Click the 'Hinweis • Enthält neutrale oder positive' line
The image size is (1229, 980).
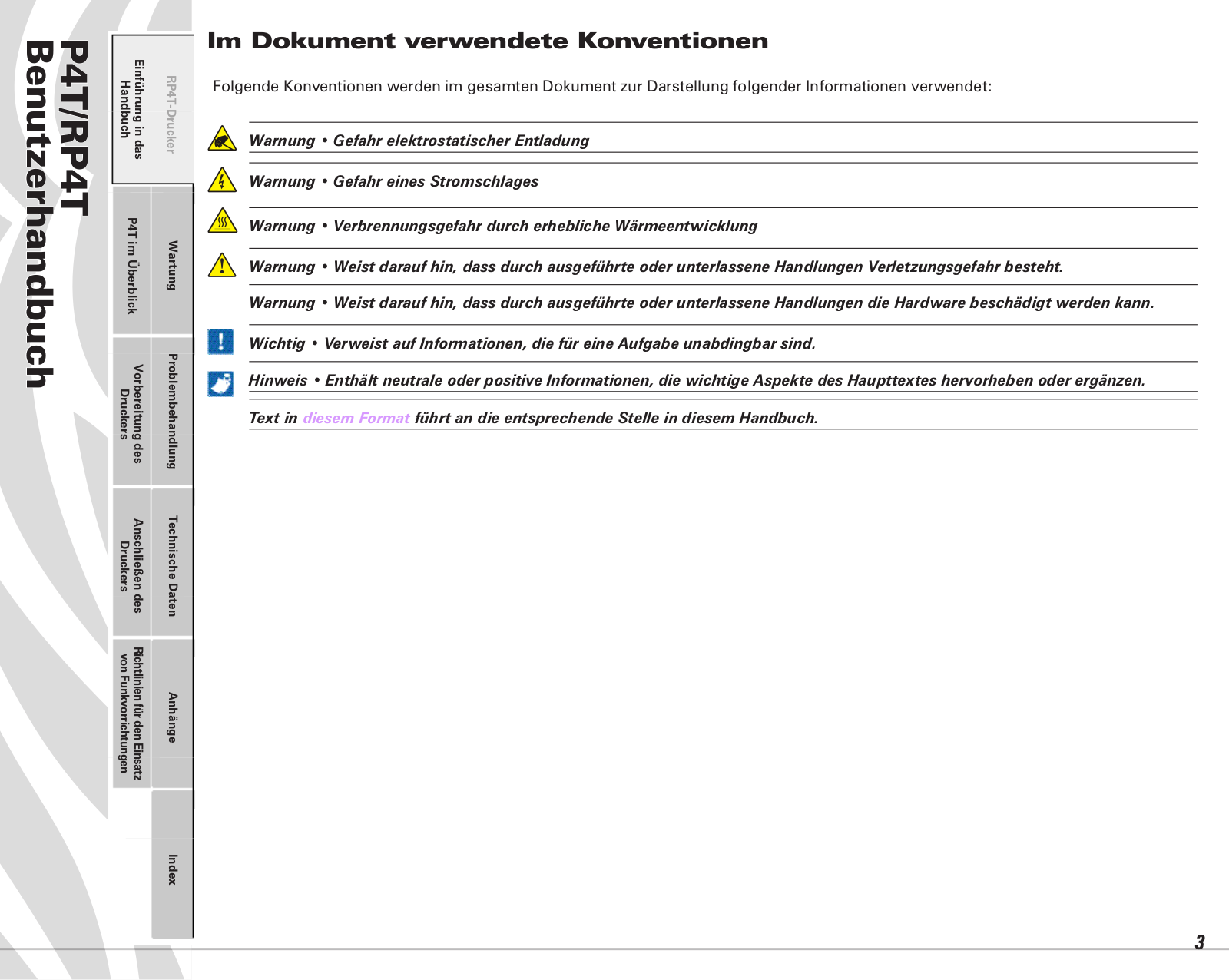click(697, 380)
